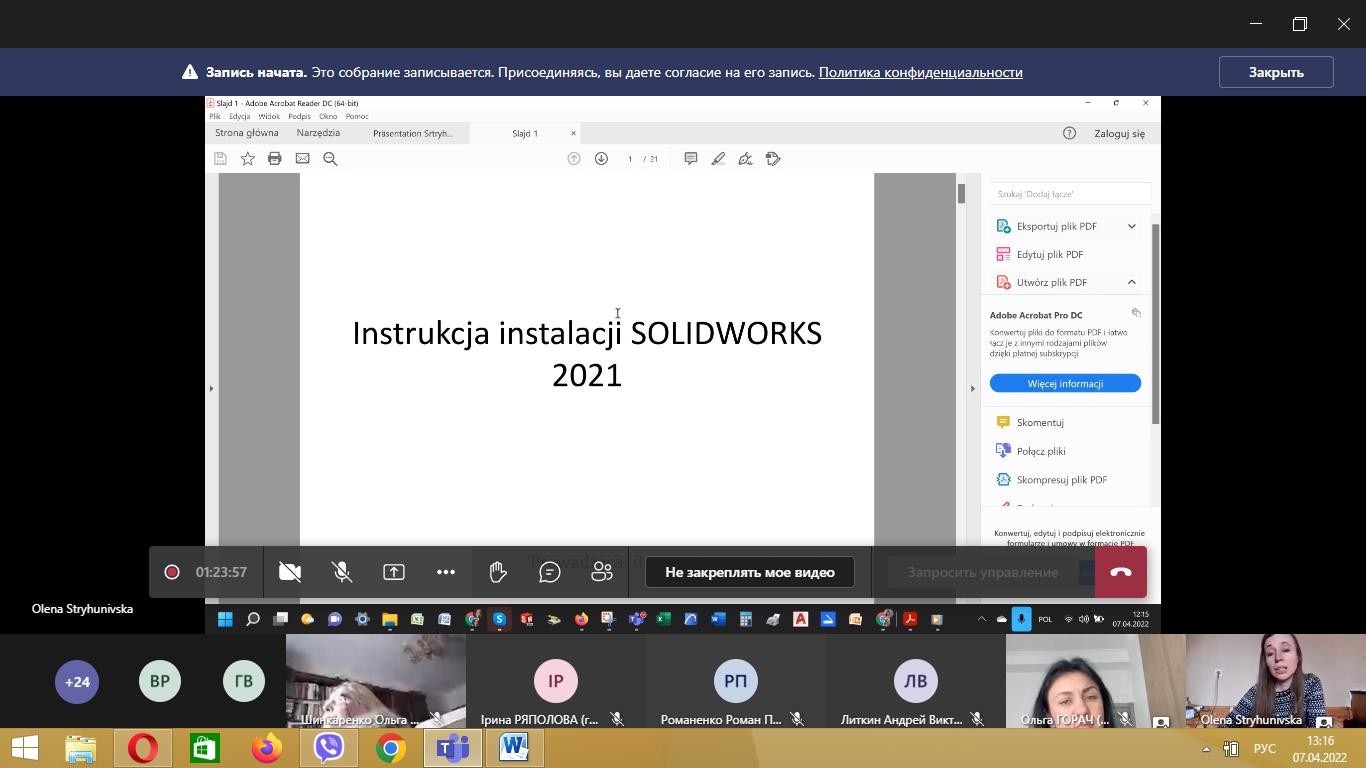Select the Литкин Андрей participant tile
The width and height of the screenshot is (1366, 768).
[x=916, y=681]
